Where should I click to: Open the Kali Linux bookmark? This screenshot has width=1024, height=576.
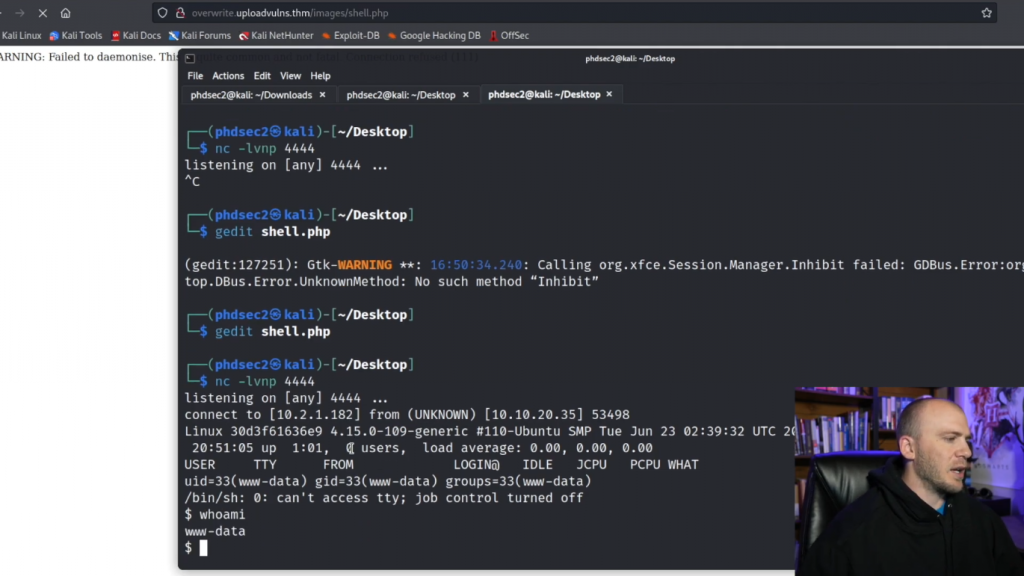[21, 36]
